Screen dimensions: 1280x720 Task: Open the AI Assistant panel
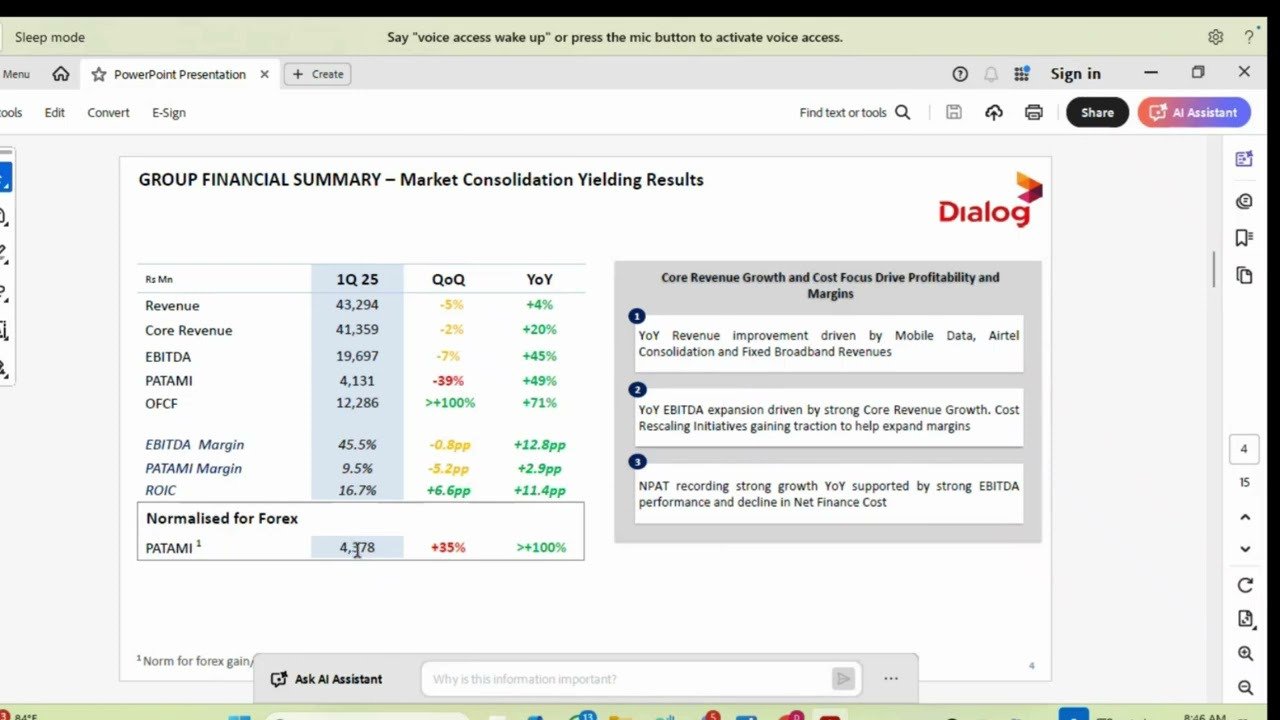[1193, 112]
